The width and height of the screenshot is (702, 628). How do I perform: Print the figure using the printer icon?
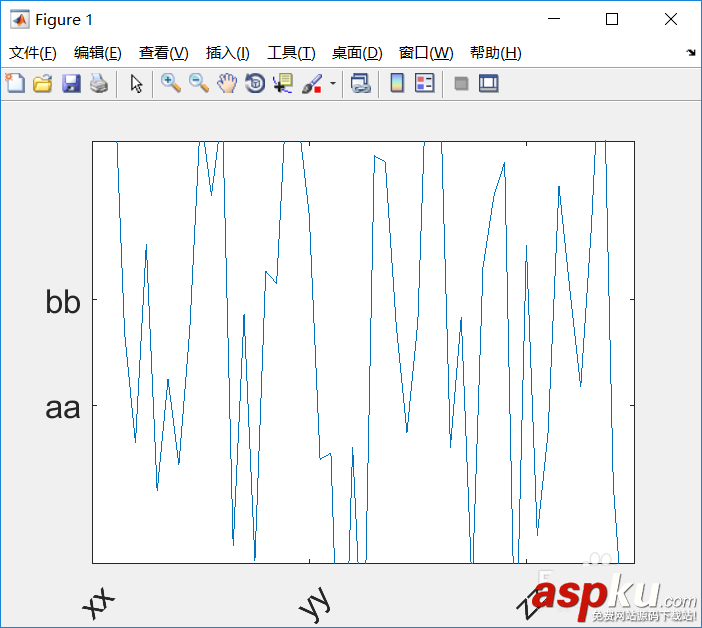[99, 83]
